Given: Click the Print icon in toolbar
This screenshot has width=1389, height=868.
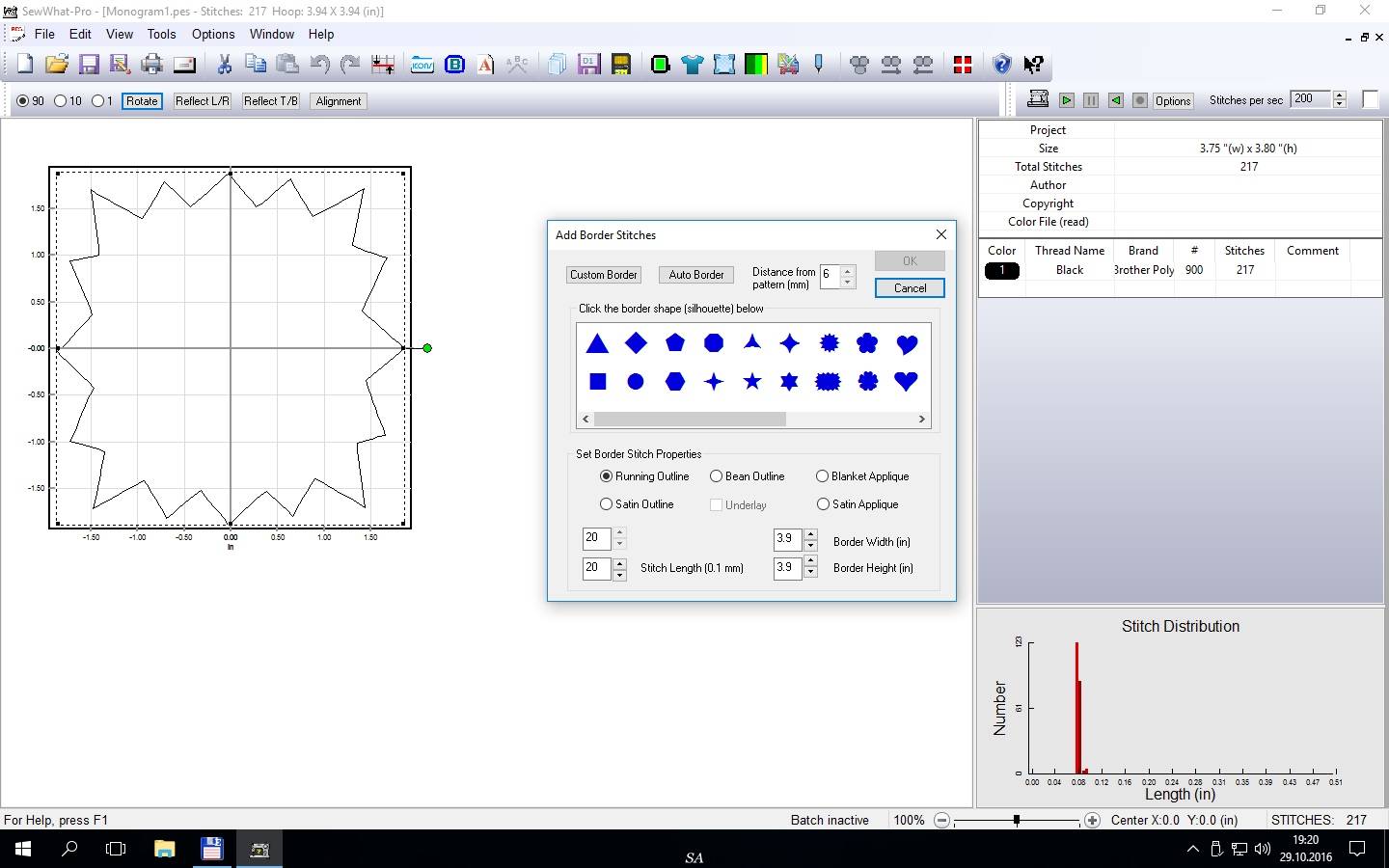Looking at the screenshot, I should coord(152,65).
